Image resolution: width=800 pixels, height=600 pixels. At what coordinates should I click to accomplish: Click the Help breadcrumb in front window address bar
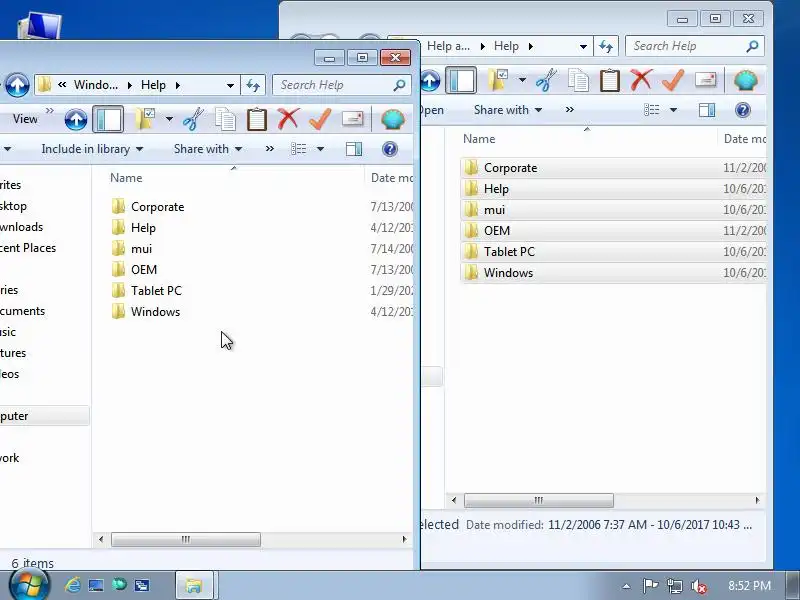[x=153, y=85]
